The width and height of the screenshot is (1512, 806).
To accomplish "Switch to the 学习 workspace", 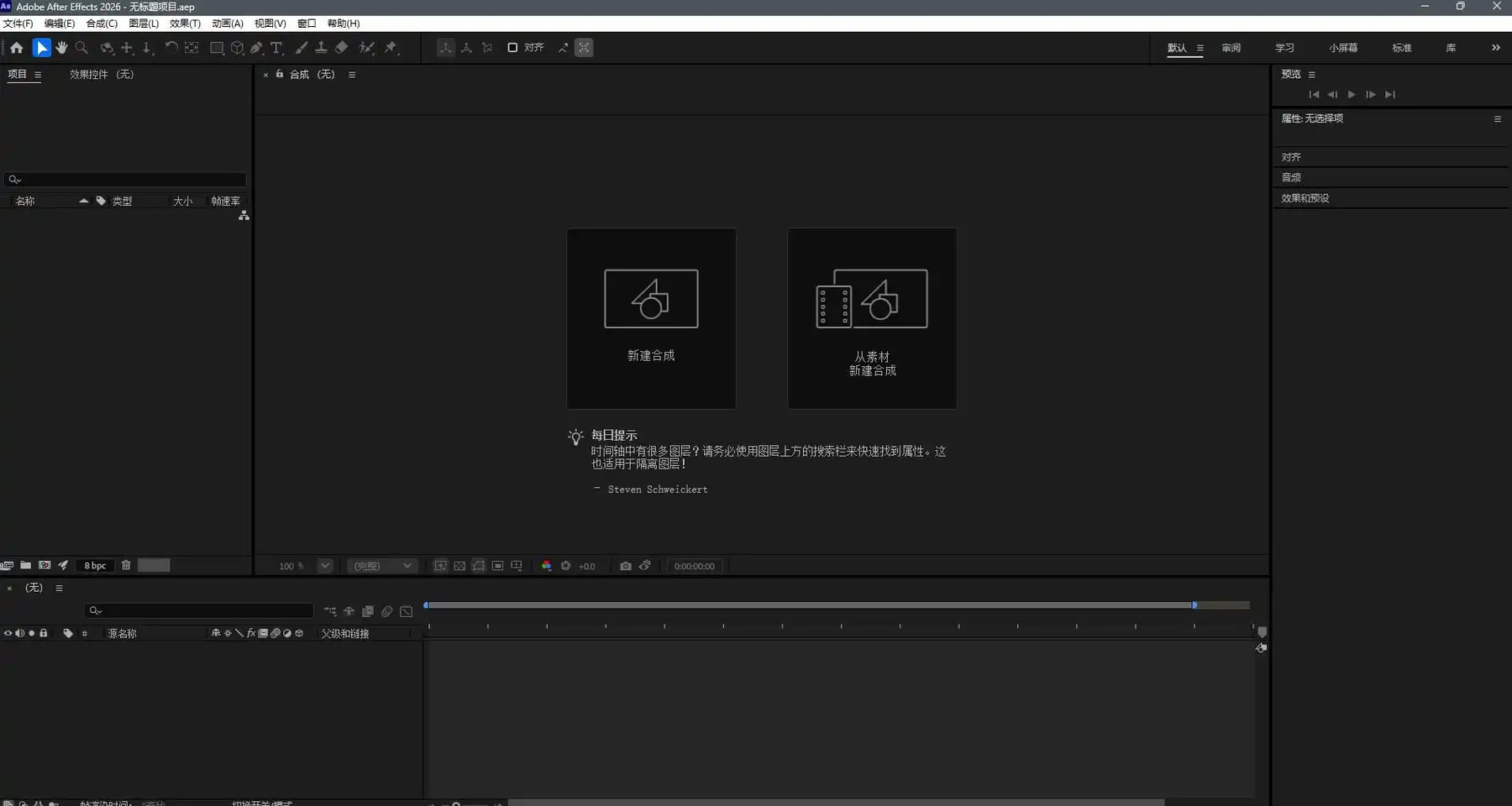I will click(1284, 48).
